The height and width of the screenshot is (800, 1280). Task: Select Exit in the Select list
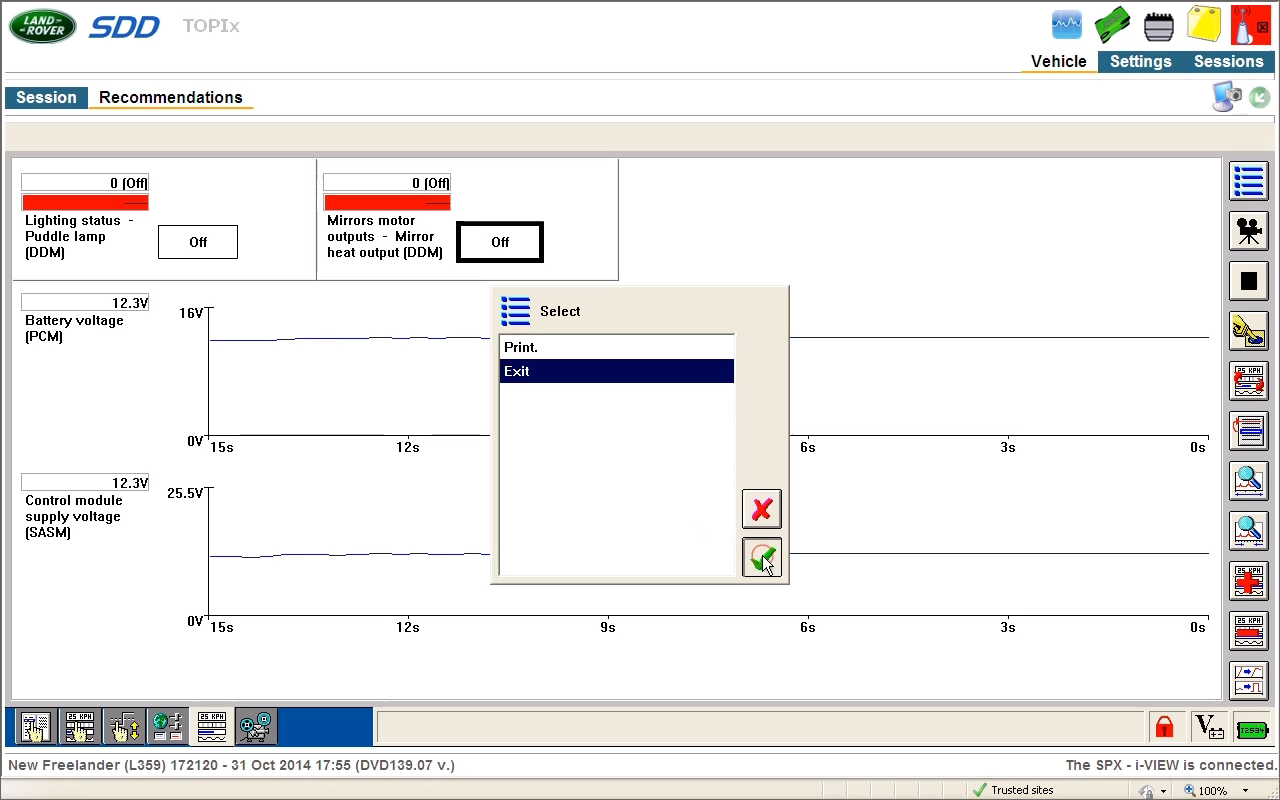(617, 371)
